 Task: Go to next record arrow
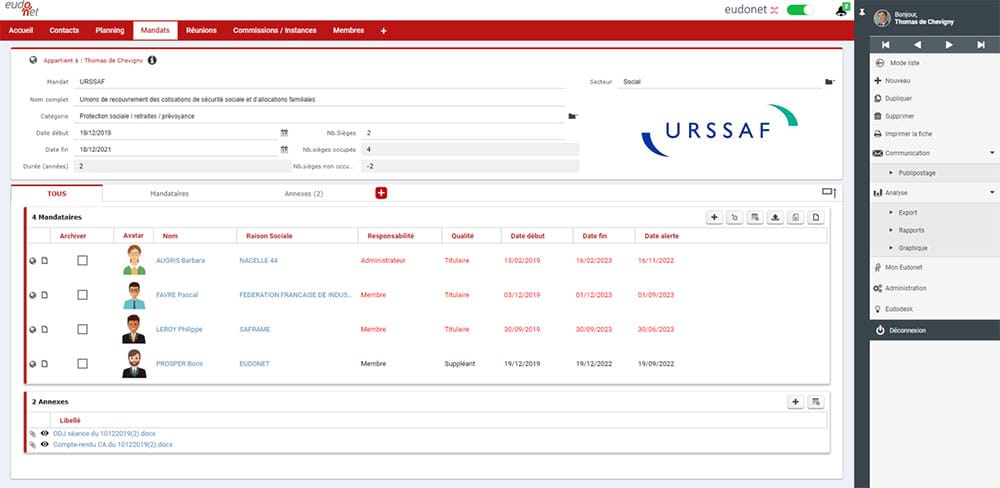point(949,45)
